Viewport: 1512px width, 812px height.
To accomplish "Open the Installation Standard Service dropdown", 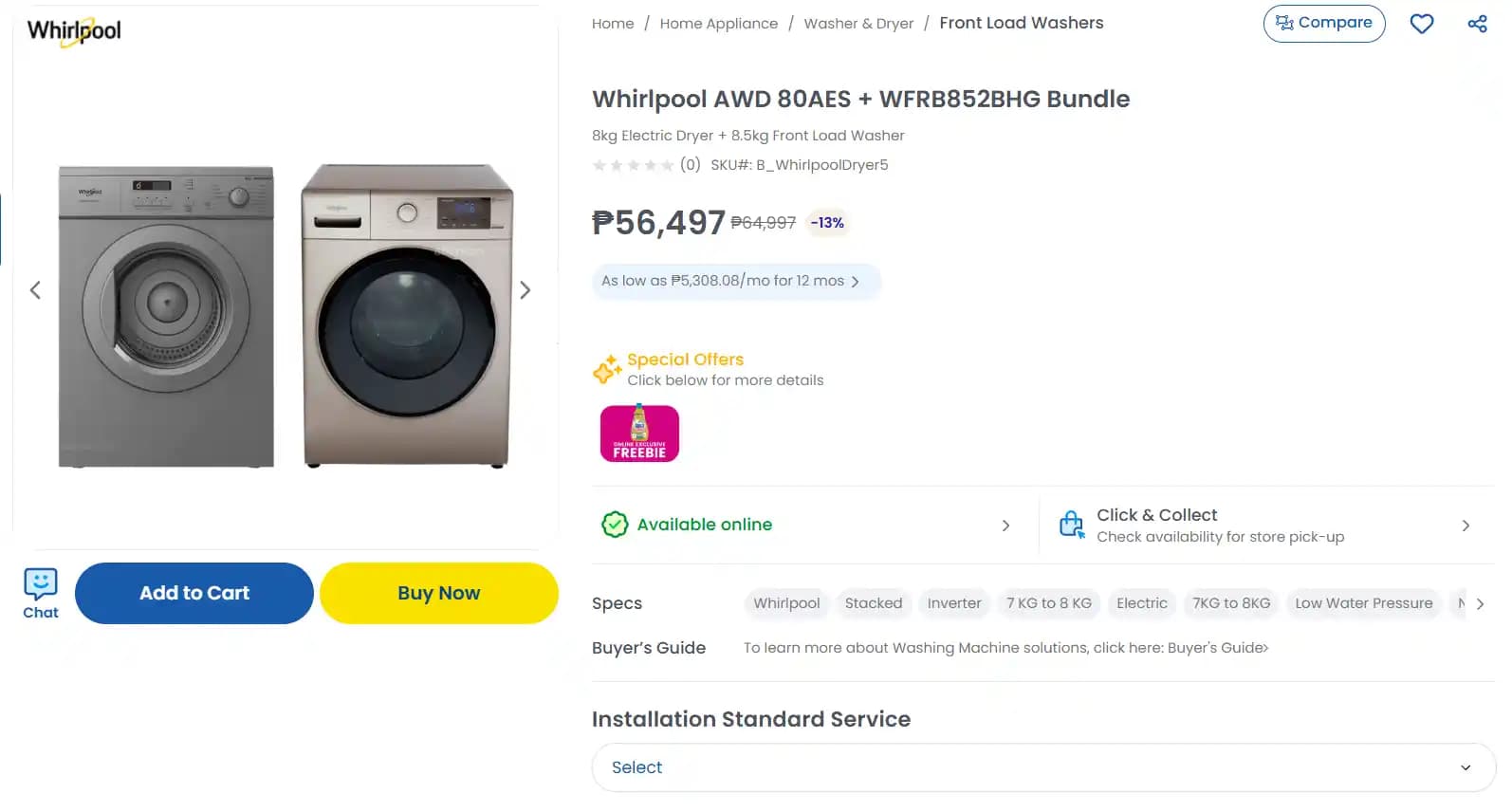I will (1043, 767).
